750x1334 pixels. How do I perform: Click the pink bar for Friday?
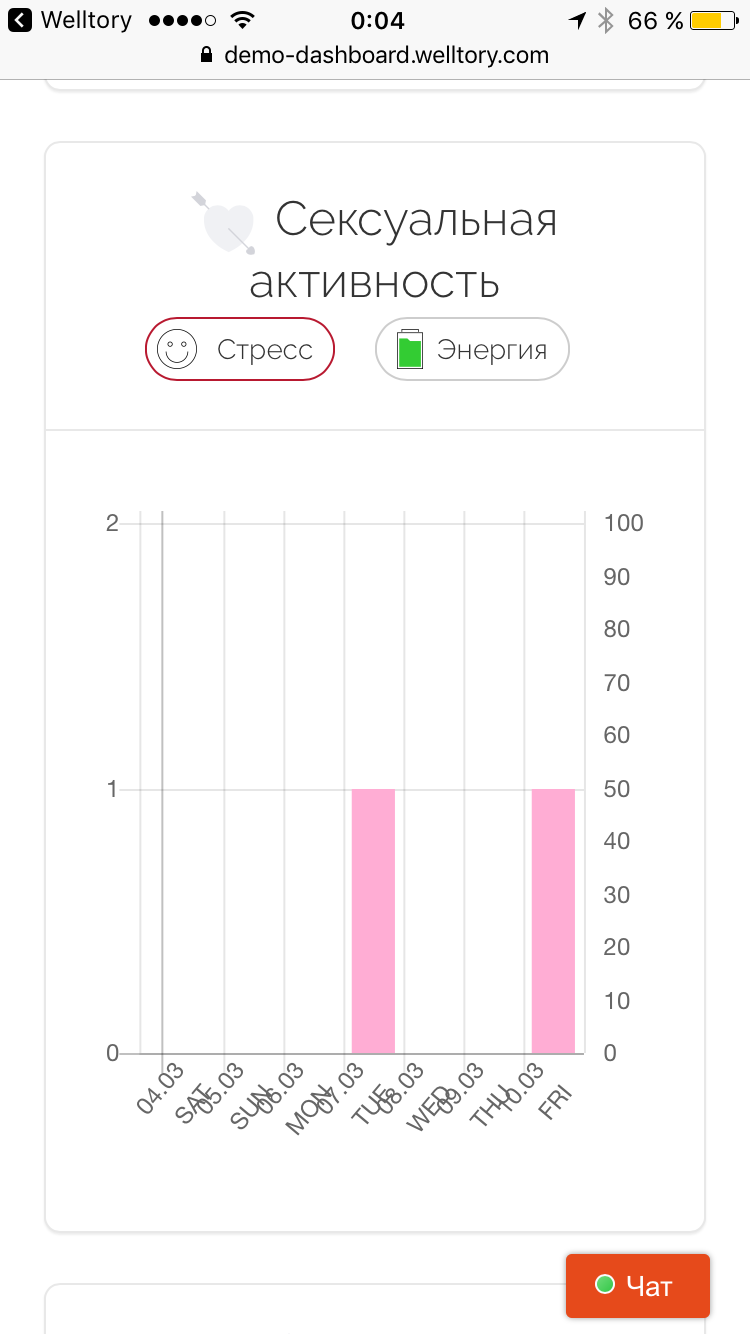[553, 920]
